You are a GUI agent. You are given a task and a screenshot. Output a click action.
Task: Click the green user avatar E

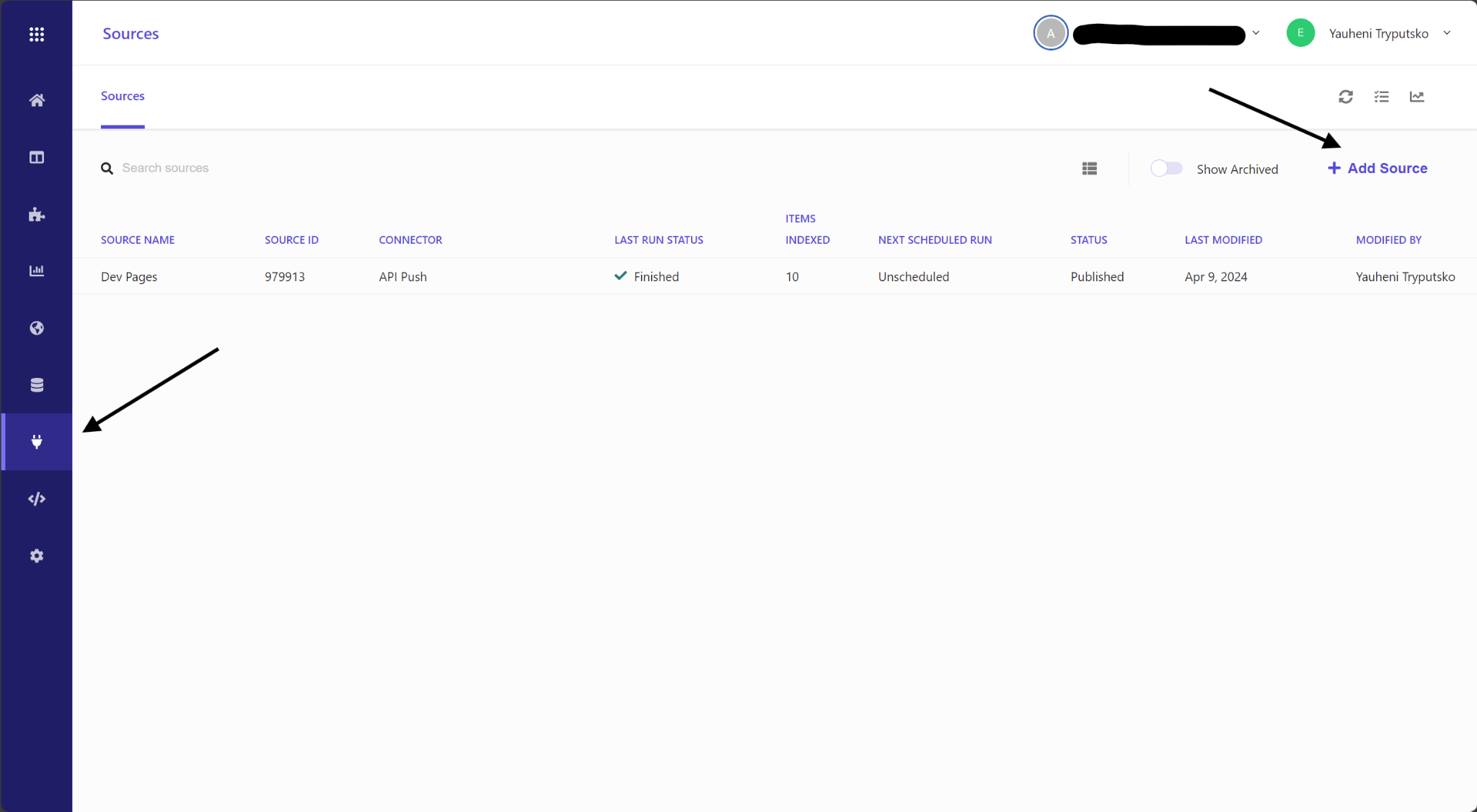(x=1300, y=33)
